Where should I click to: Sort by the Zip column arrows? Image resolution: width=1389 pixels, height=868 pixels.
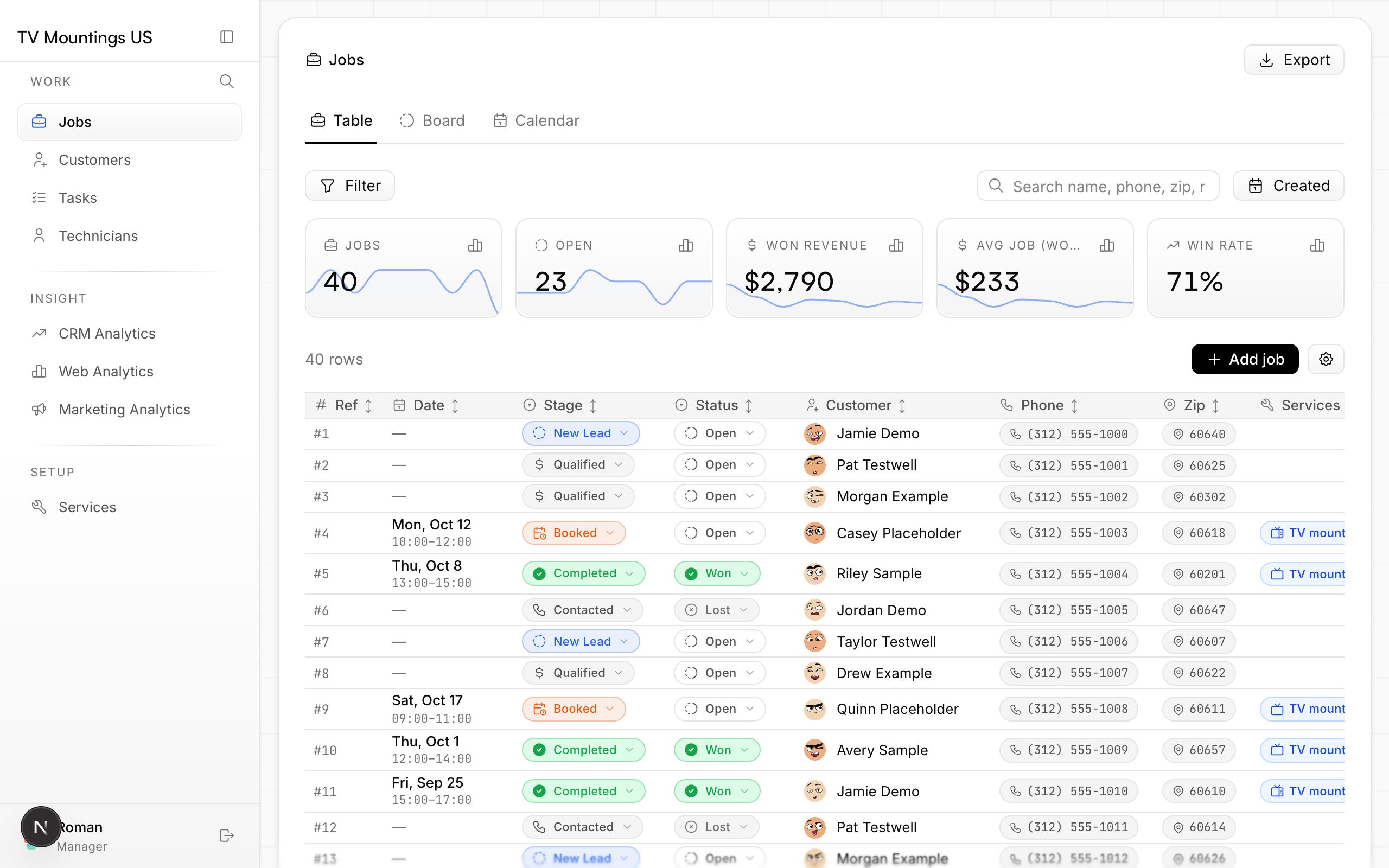(x=1216, y=406)
